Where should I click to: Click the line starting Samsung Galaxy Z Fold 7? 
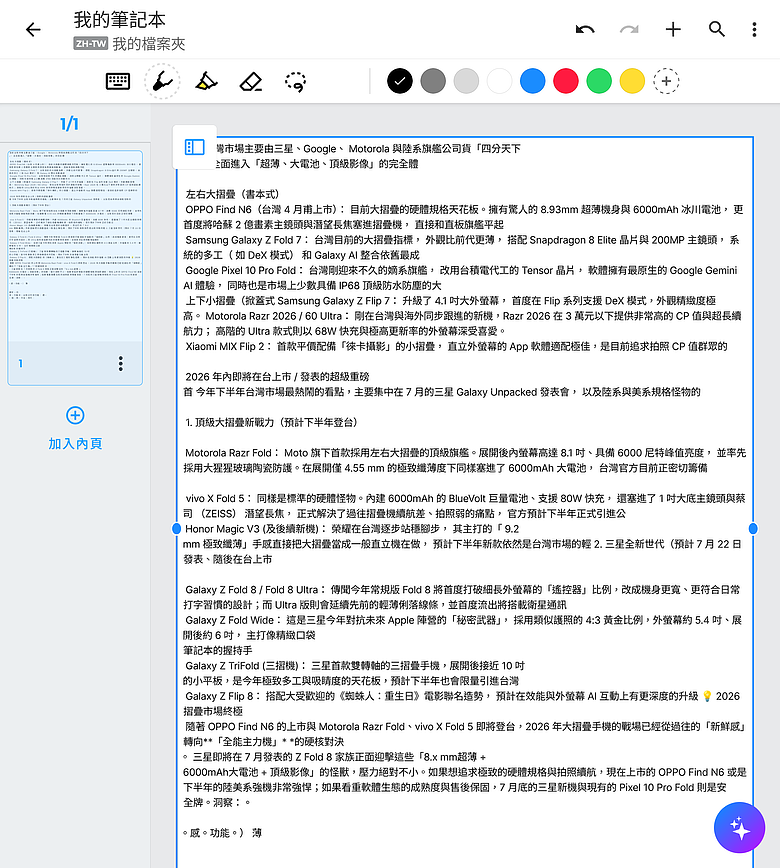[462, 240]
